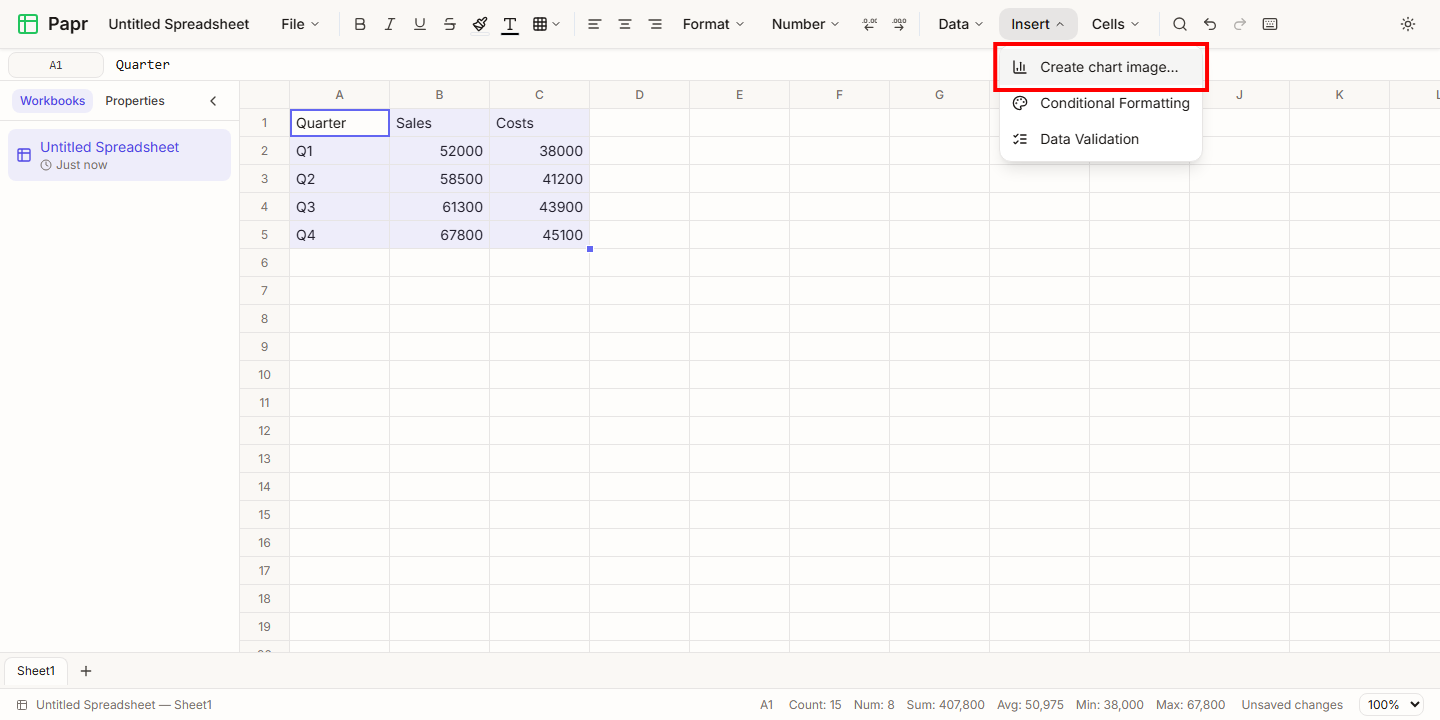
Task: Align text right
Action: tap(655, 24)
